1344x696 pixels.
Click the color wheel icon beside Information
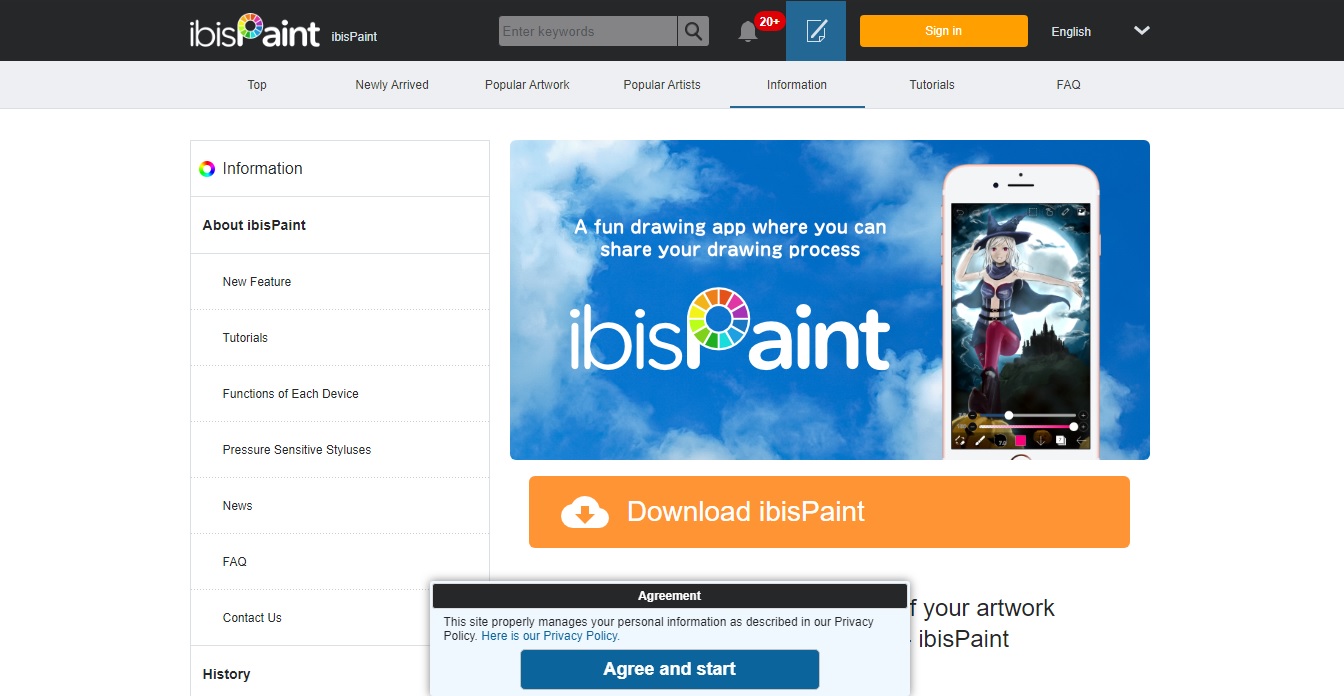coord(207,169)
